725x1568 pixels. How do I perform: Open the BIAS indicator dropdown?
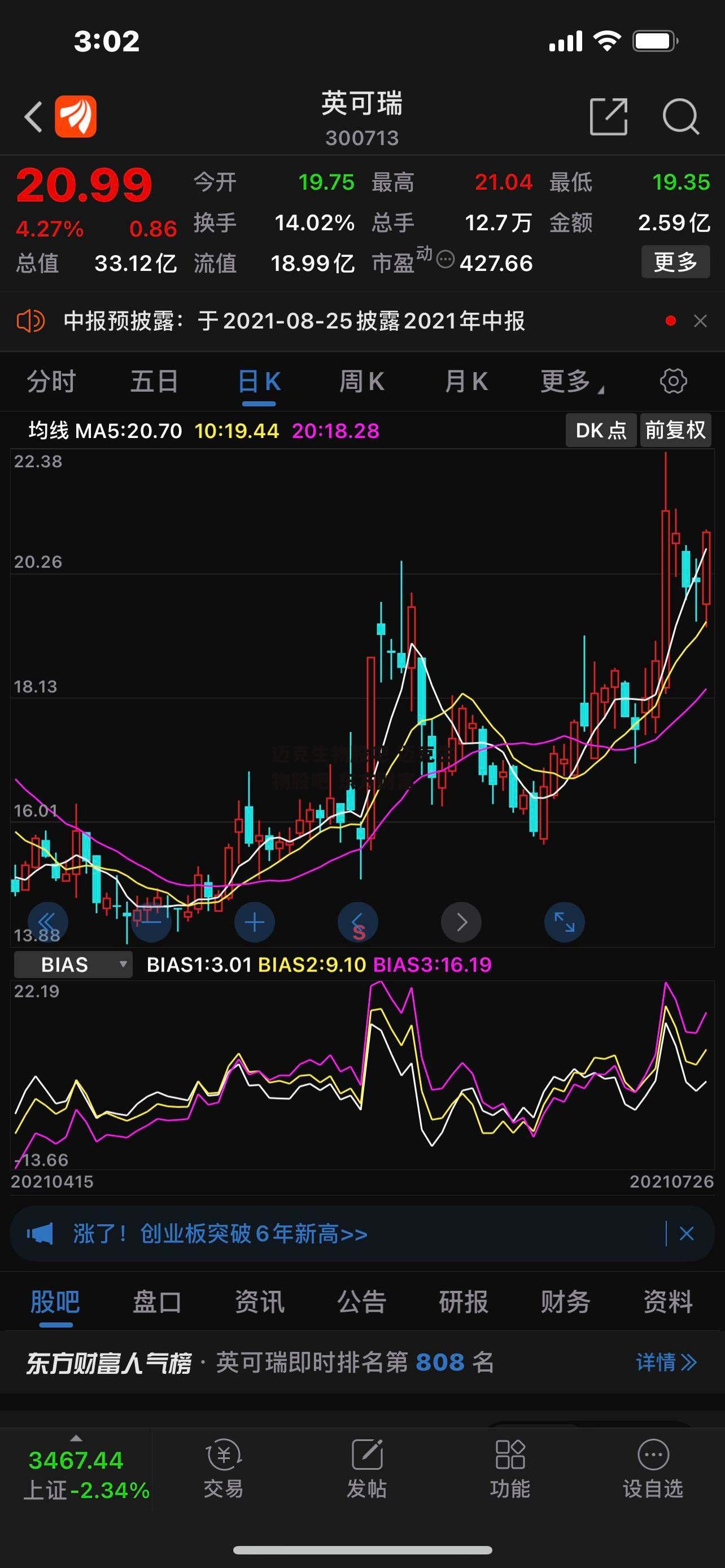click(x=73, y=965)
